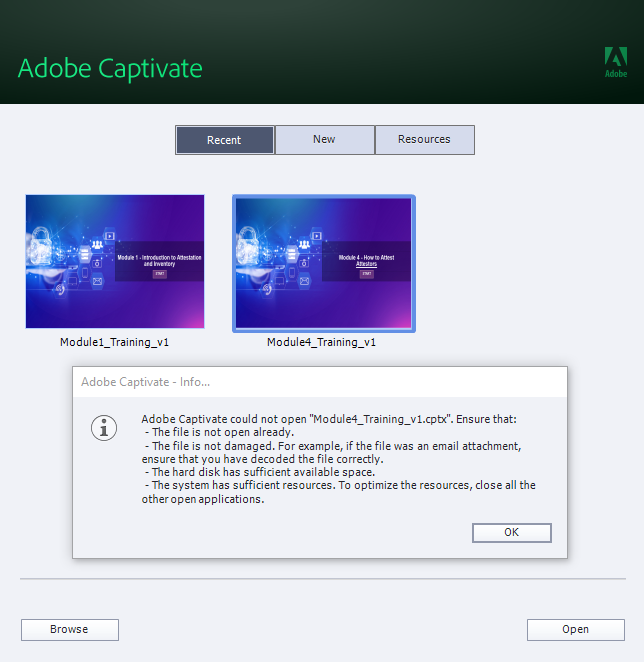Click the info icon in the dialog
Viewport: 644px width, 662px height.
pos(104,427)
